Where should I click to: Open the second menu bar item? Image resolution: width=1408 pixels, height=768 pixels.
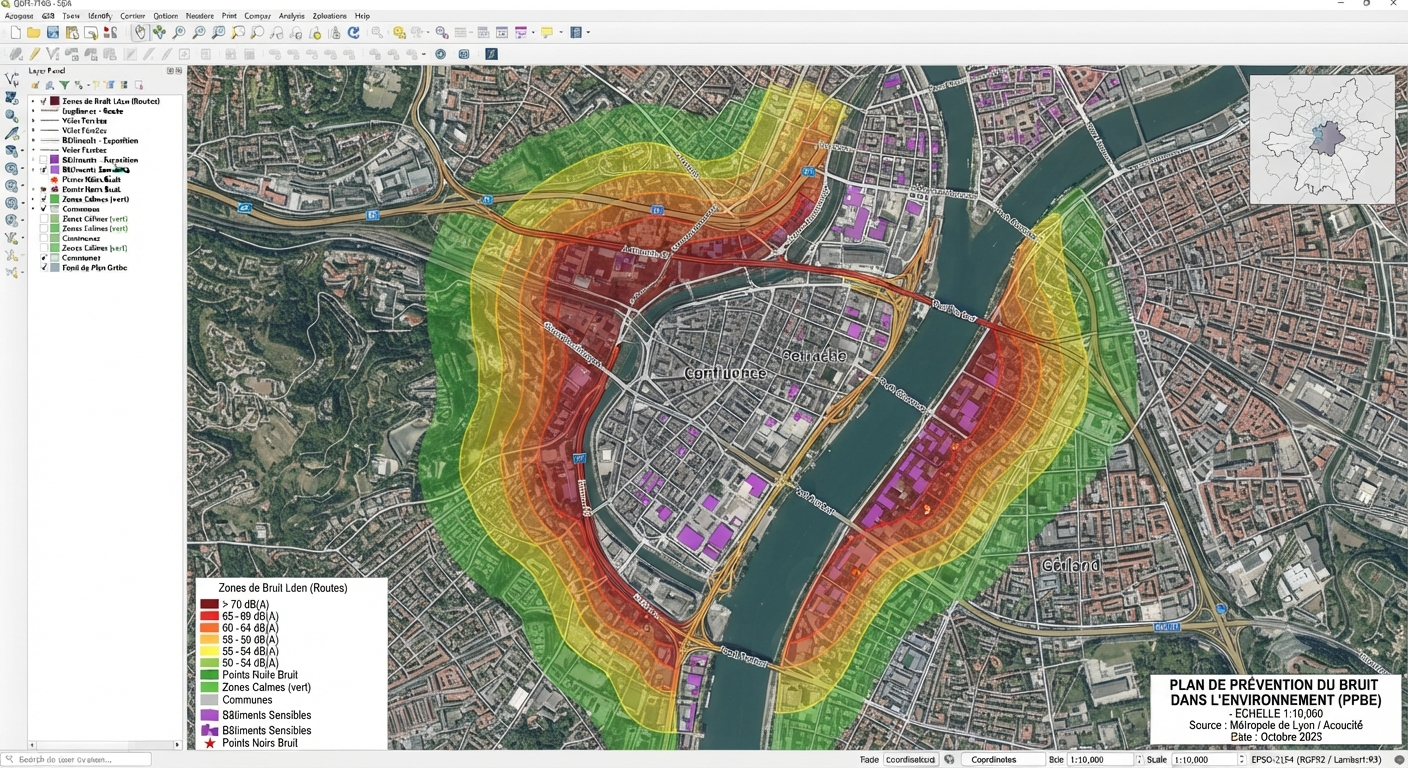coord(49,16)
